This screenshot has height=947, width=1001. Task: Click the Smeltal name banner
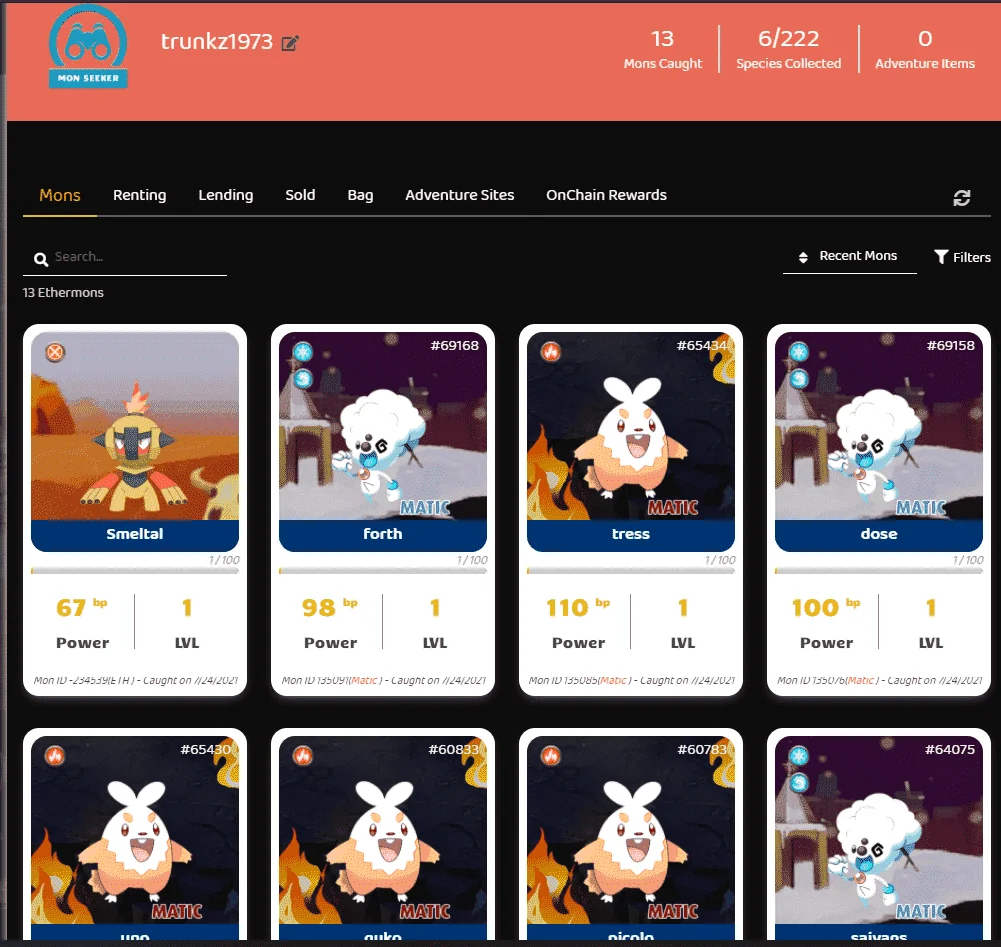point(135,535)
